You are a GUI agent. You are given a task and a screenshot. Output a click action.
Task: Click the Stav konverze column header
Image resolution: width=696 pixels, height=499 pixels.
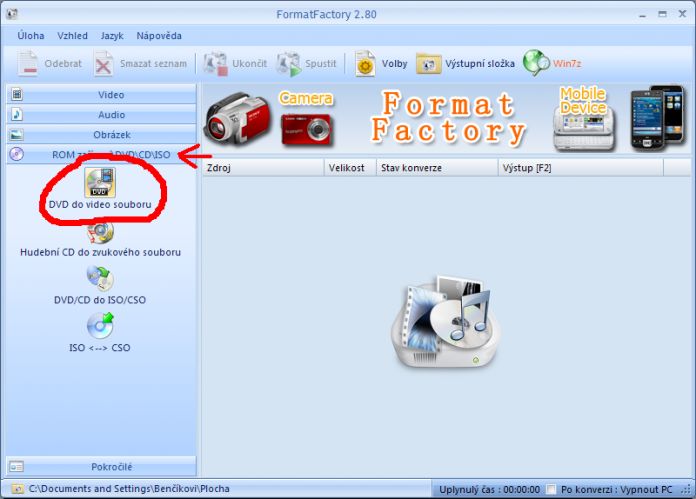437,168
